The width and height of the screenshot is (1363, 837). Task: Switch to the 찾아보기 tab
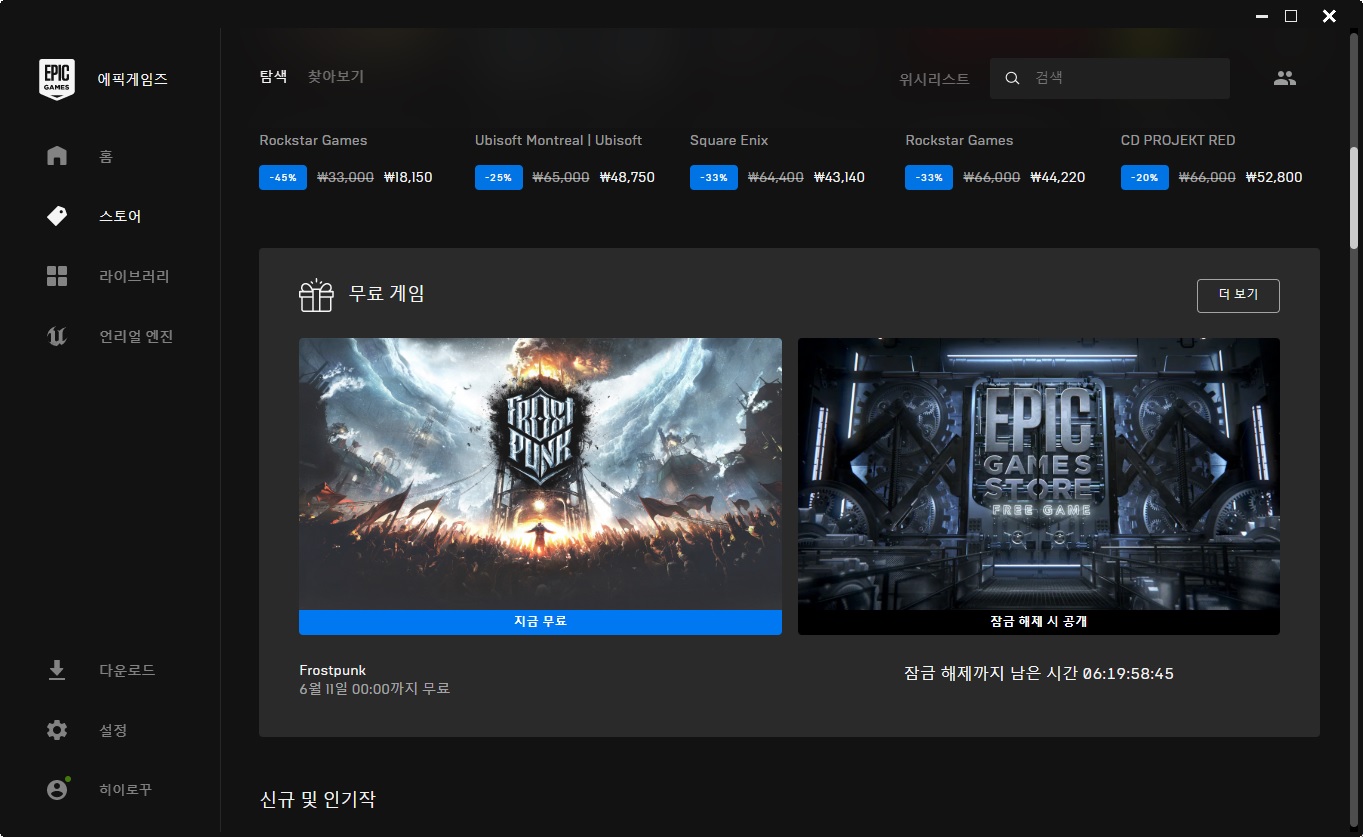pos(336,76)
